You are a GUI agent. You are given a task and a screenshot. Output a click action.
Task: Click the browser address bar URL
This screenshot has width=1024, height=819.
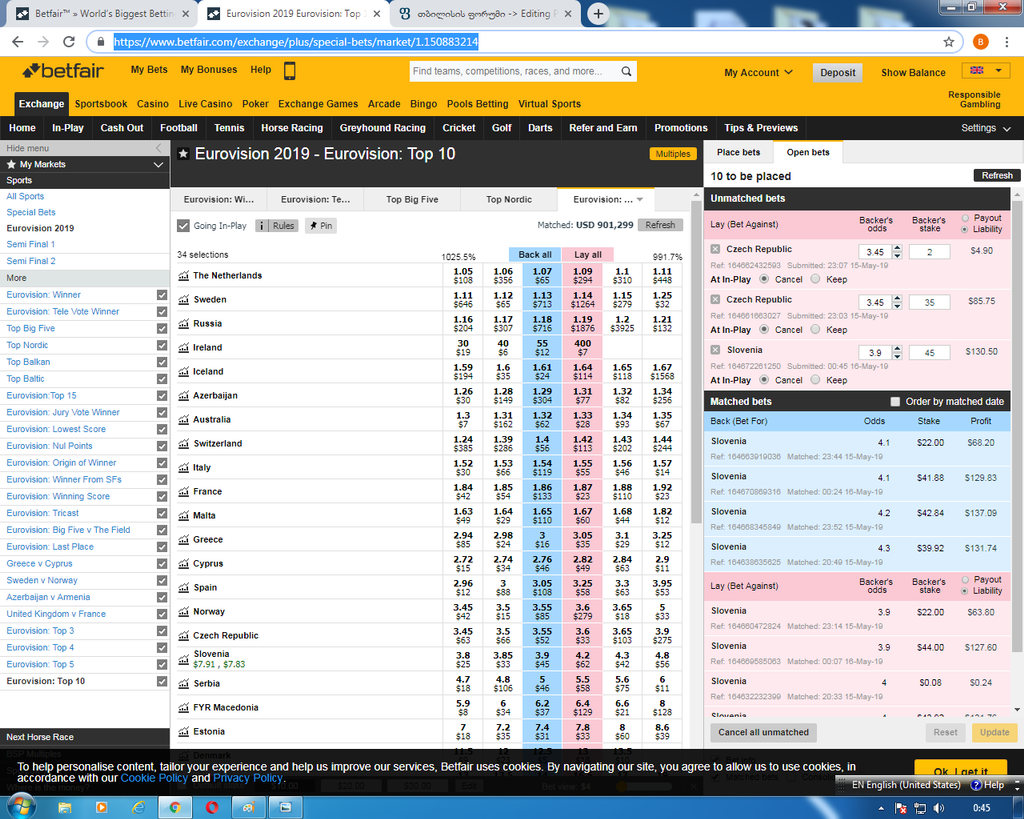coord(296,42)
